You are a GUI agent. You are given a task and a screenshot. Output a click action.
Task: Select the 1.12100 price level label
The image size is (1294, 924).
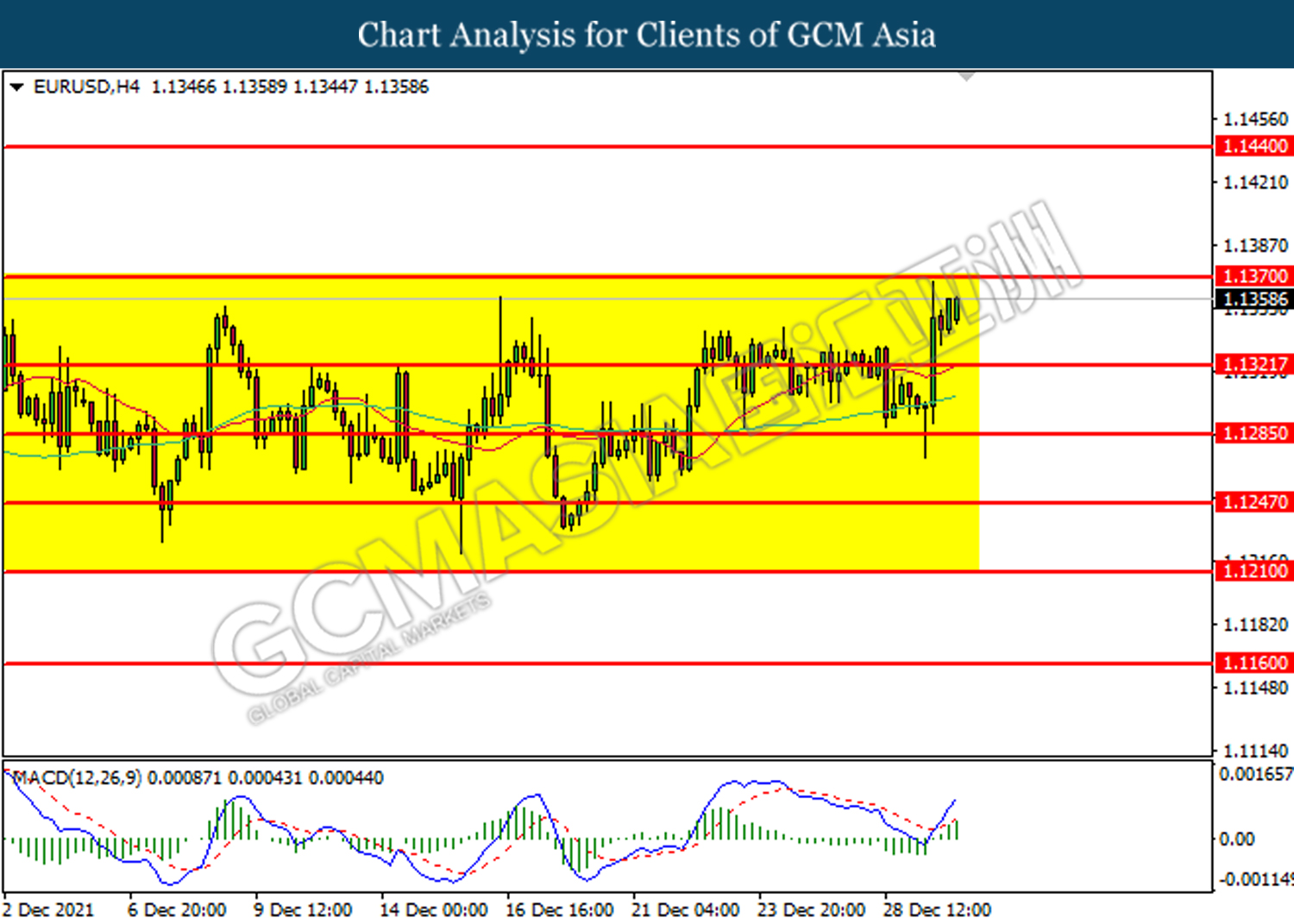[x=1254, y=571]
